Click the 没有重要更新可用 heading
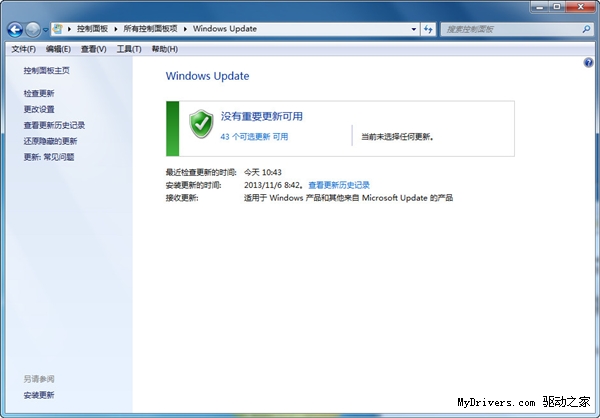600x418 pixels. (261, 116)
